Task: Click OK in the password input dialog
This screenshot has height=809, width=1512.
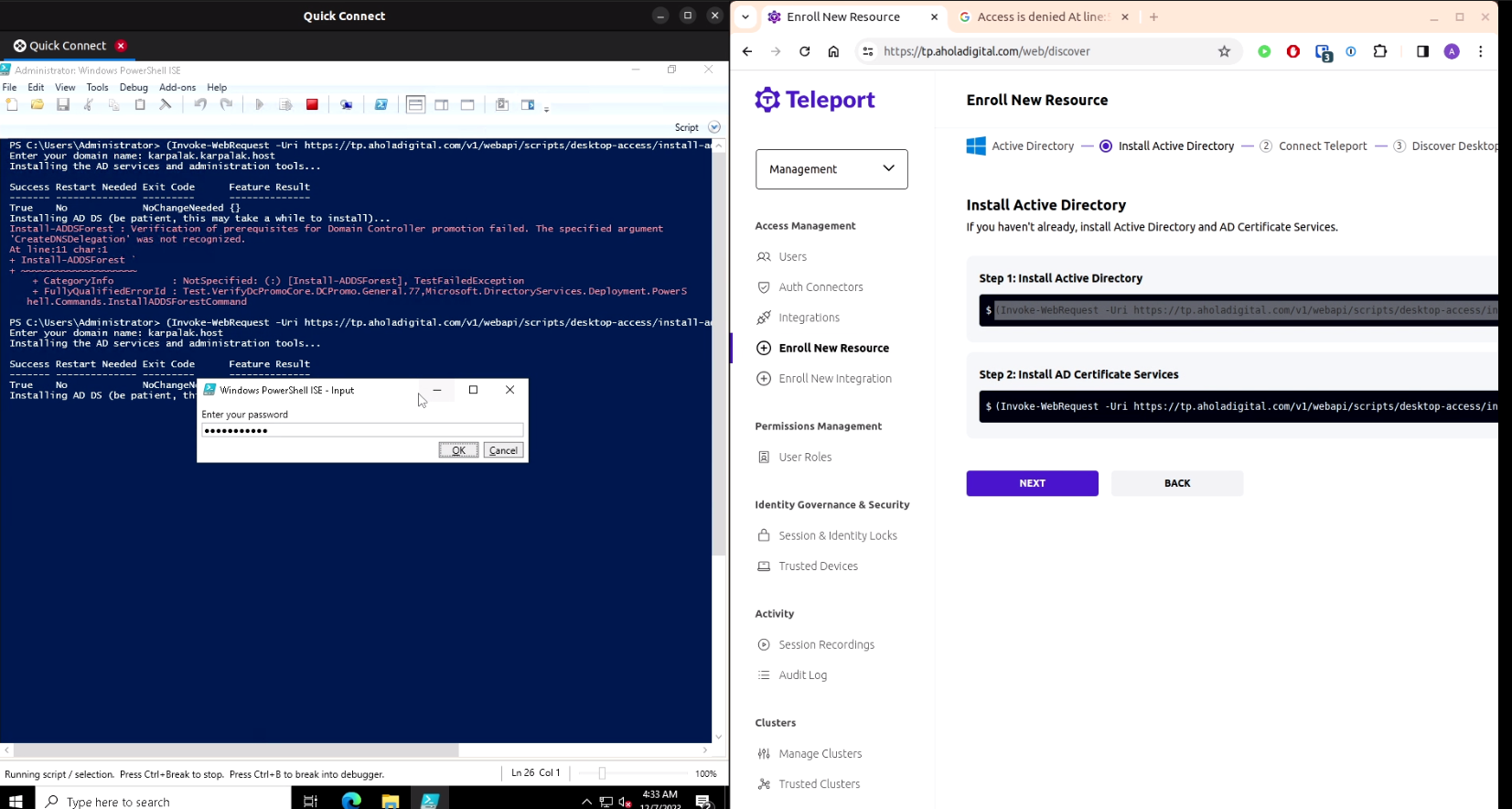Action: coord(458,450)
